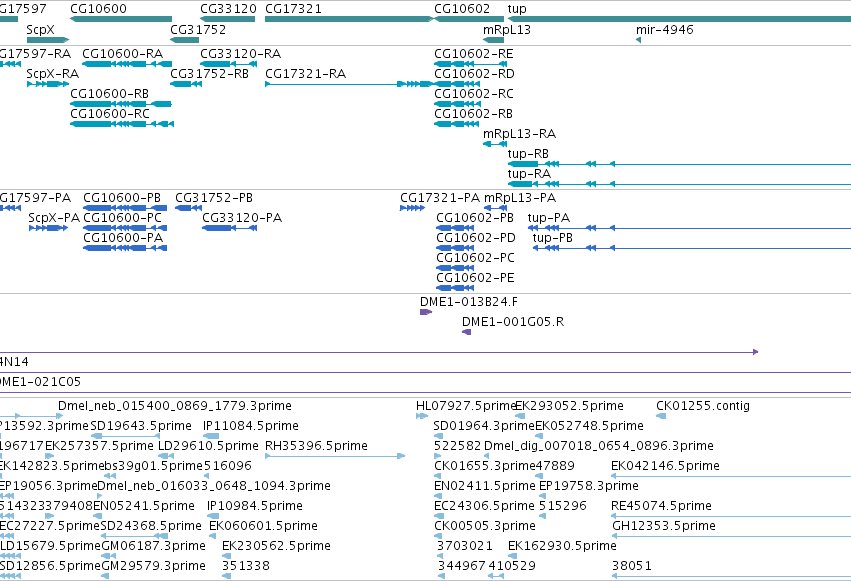The image size is (851, 581).
Task: Open transcript tup-RA
Action: (529, 174)
